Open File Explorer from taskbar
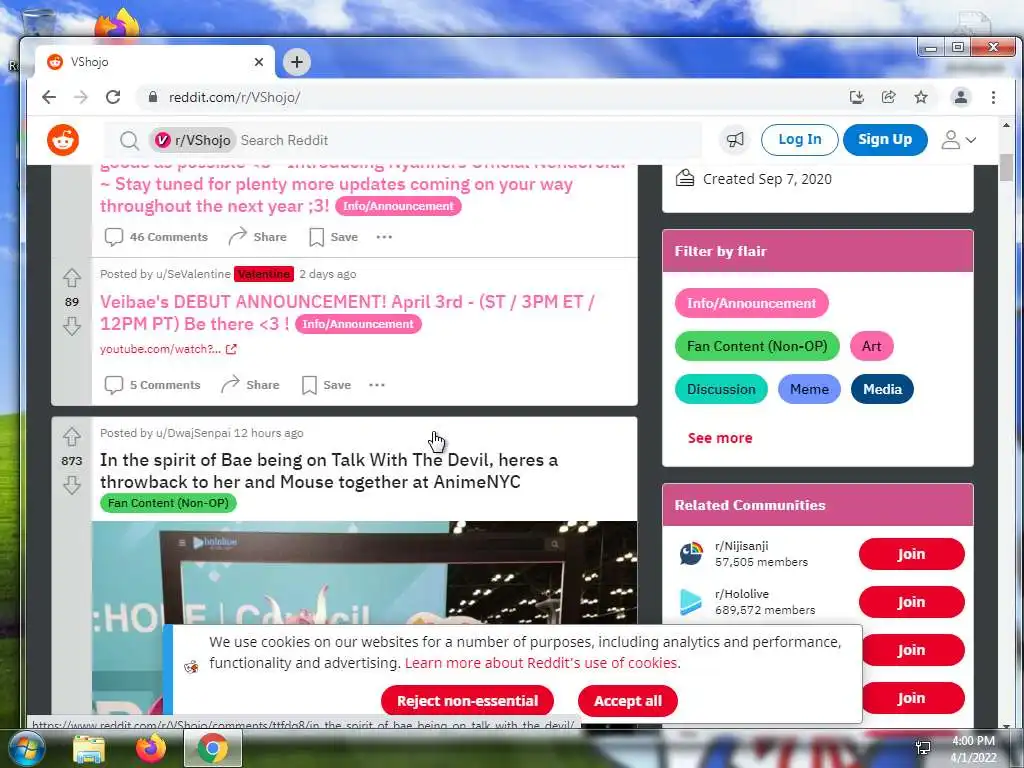The width and height of the screenshot is (1024, 768). pyautogui.click(x=89, y=749)
